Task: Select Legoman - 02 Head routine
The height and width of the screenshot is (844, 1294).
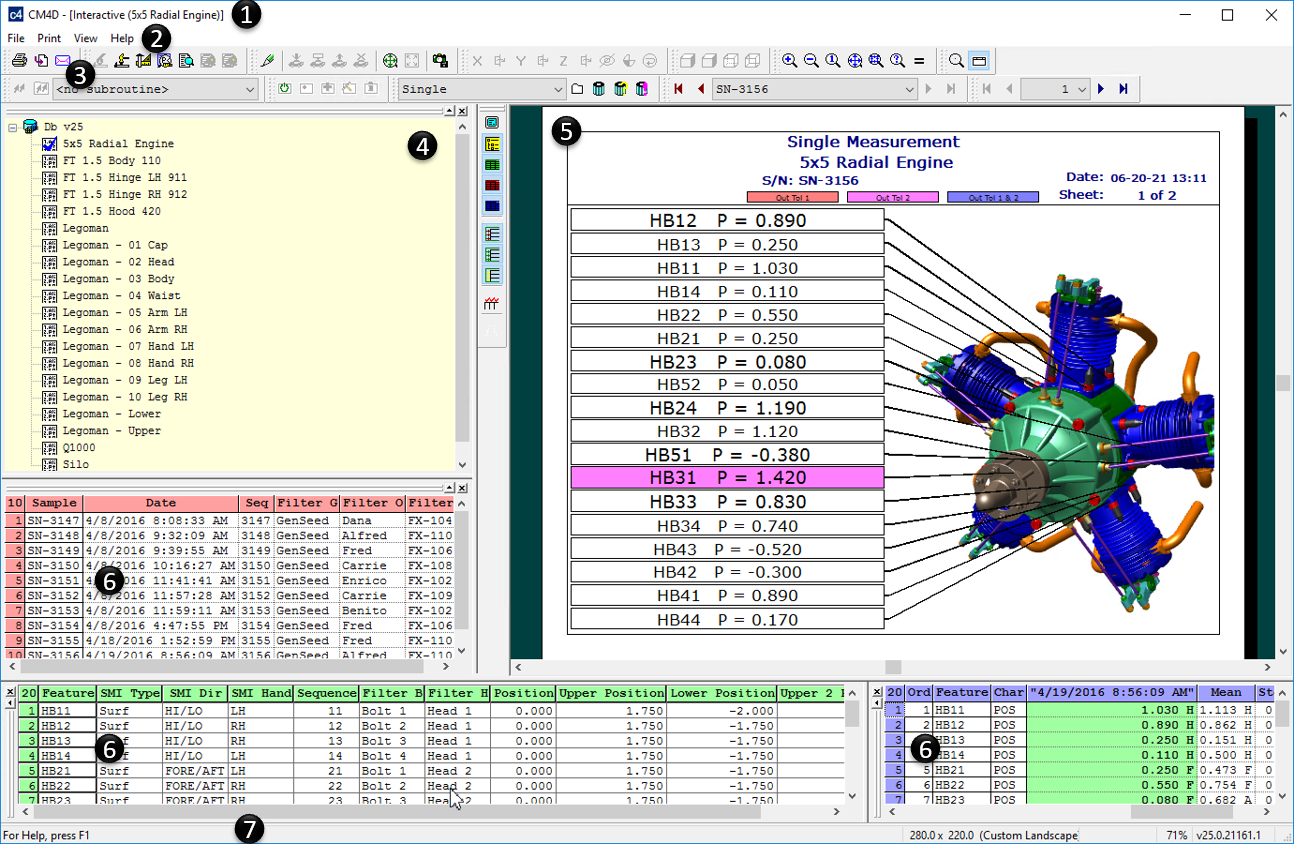Action: coord(118,262)
